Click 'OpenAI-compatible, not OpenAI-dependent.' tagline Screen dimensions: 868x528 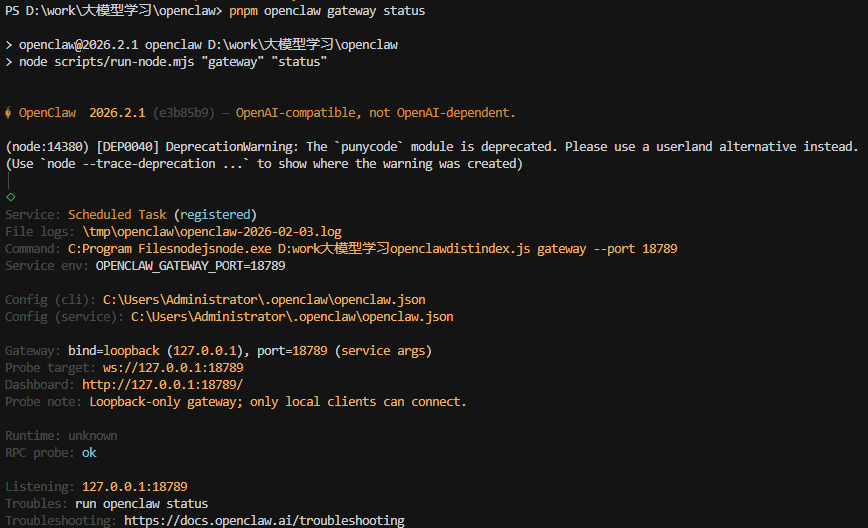tap(376, 113)
